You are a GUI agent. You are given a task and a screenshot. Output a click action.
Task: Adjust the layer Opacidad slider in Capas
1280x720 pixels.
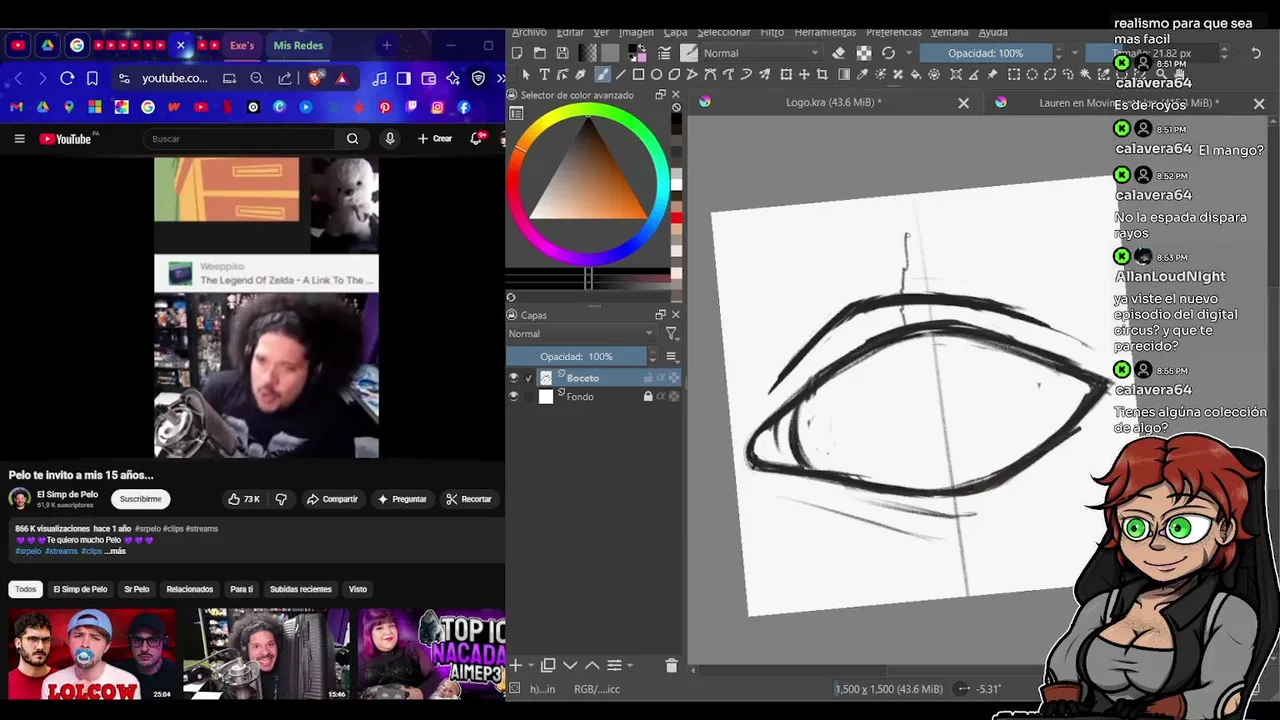point(576,357)
